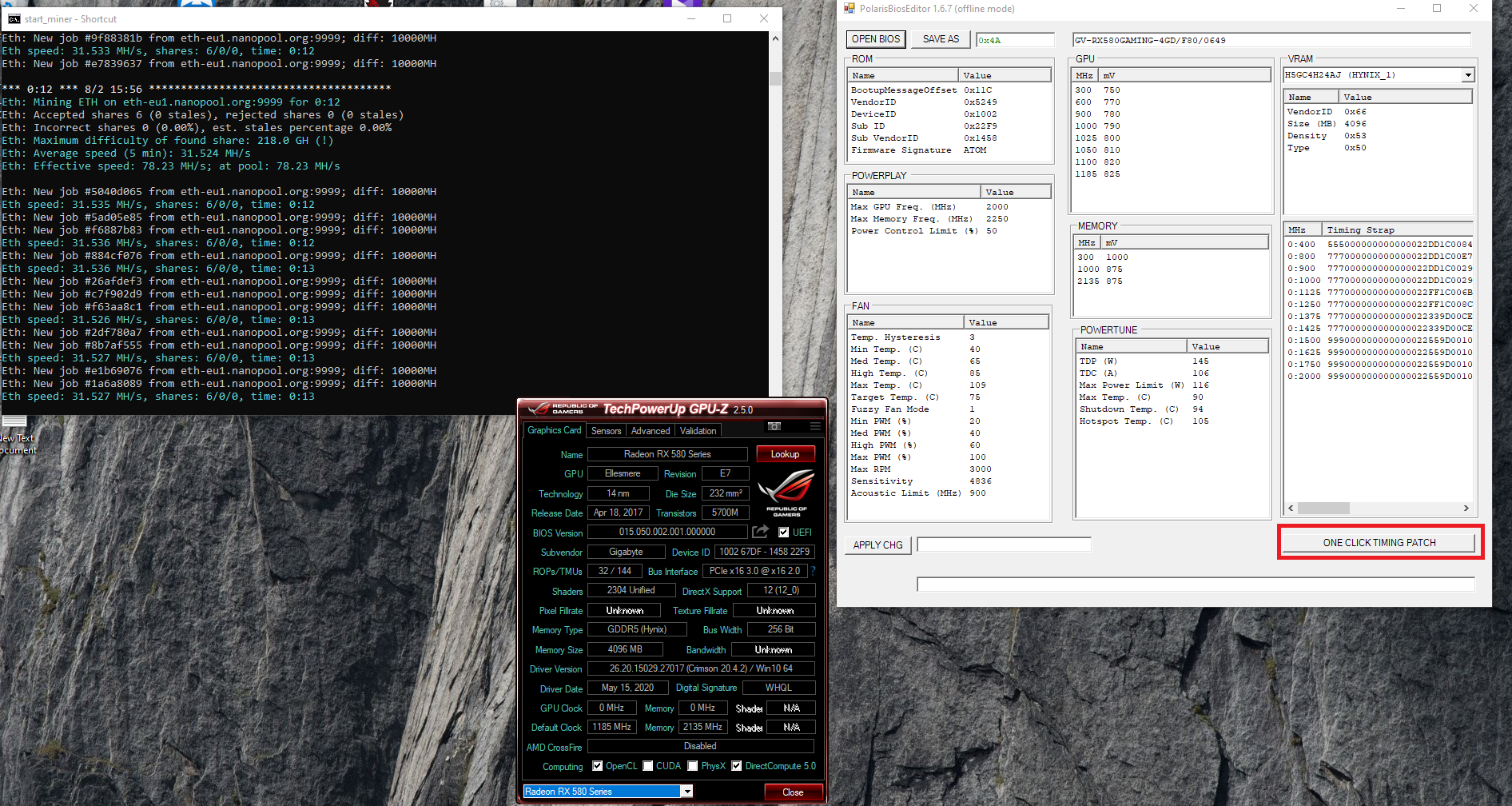Click the console scrollbar up arrow
Screen dimensions: 1512x806
point(775,38)
